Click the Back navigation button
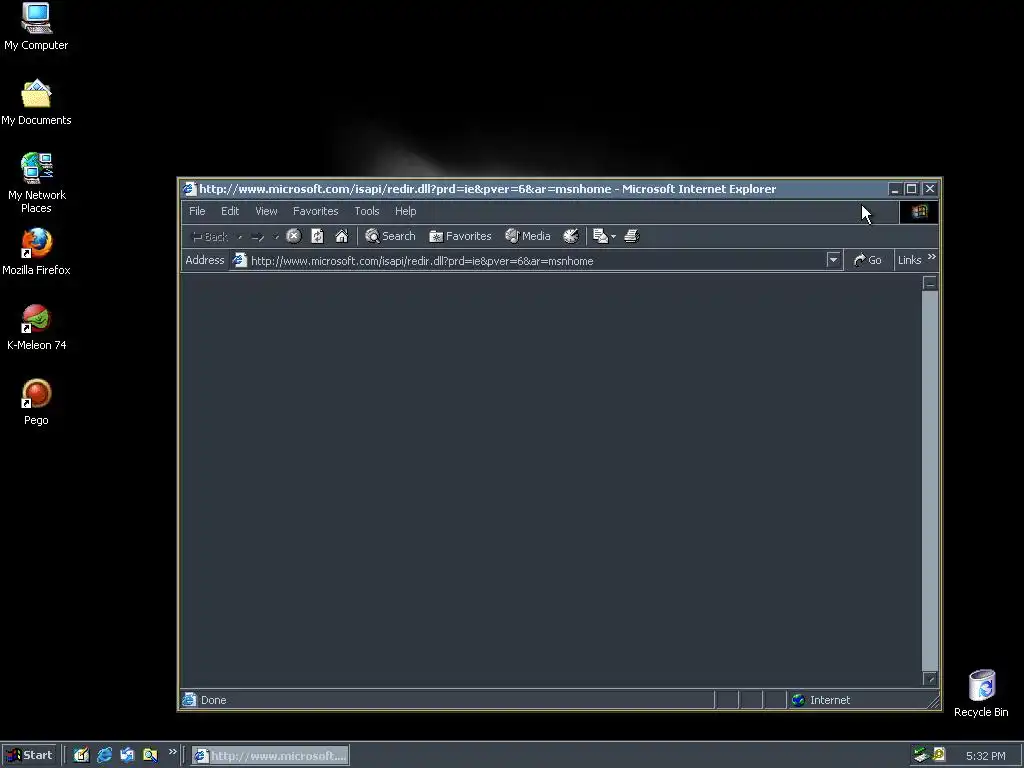Viewport: 1024px width, 768px height. pos(209,236)
